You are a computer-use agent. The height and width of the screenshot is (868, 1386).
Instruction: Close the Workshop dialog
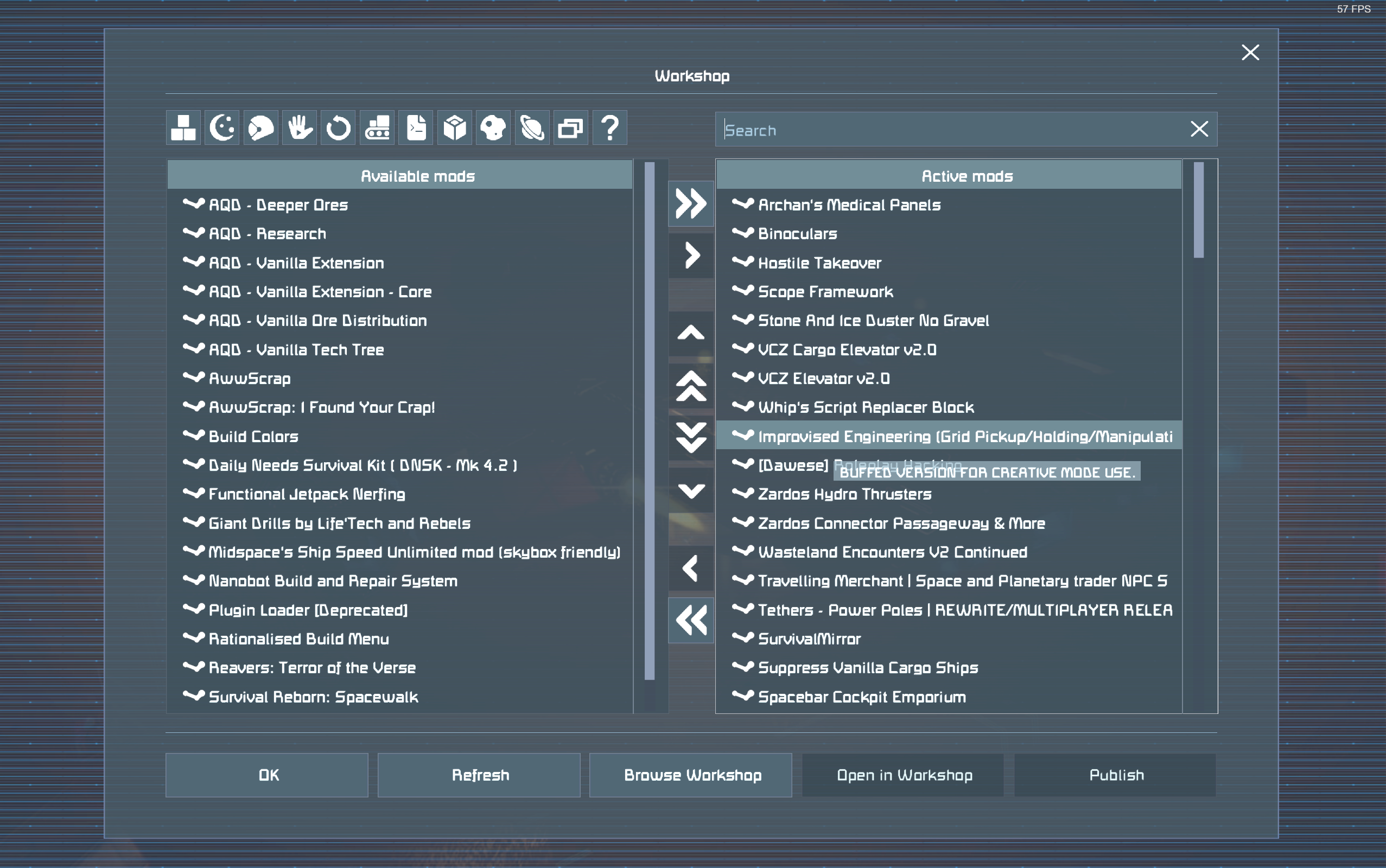1250,53
